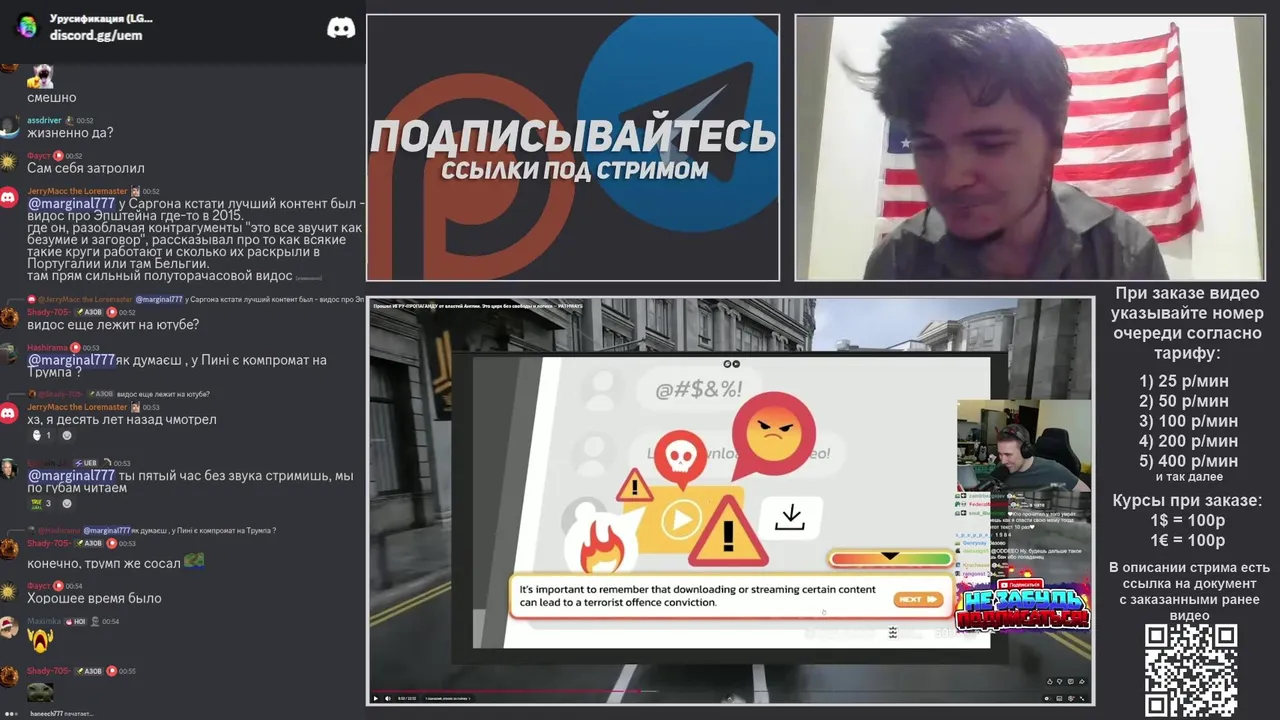Click the yellow play button in the graphic
The width and height of the screenshot is (1280, 720).
click(x=681, y=520)
